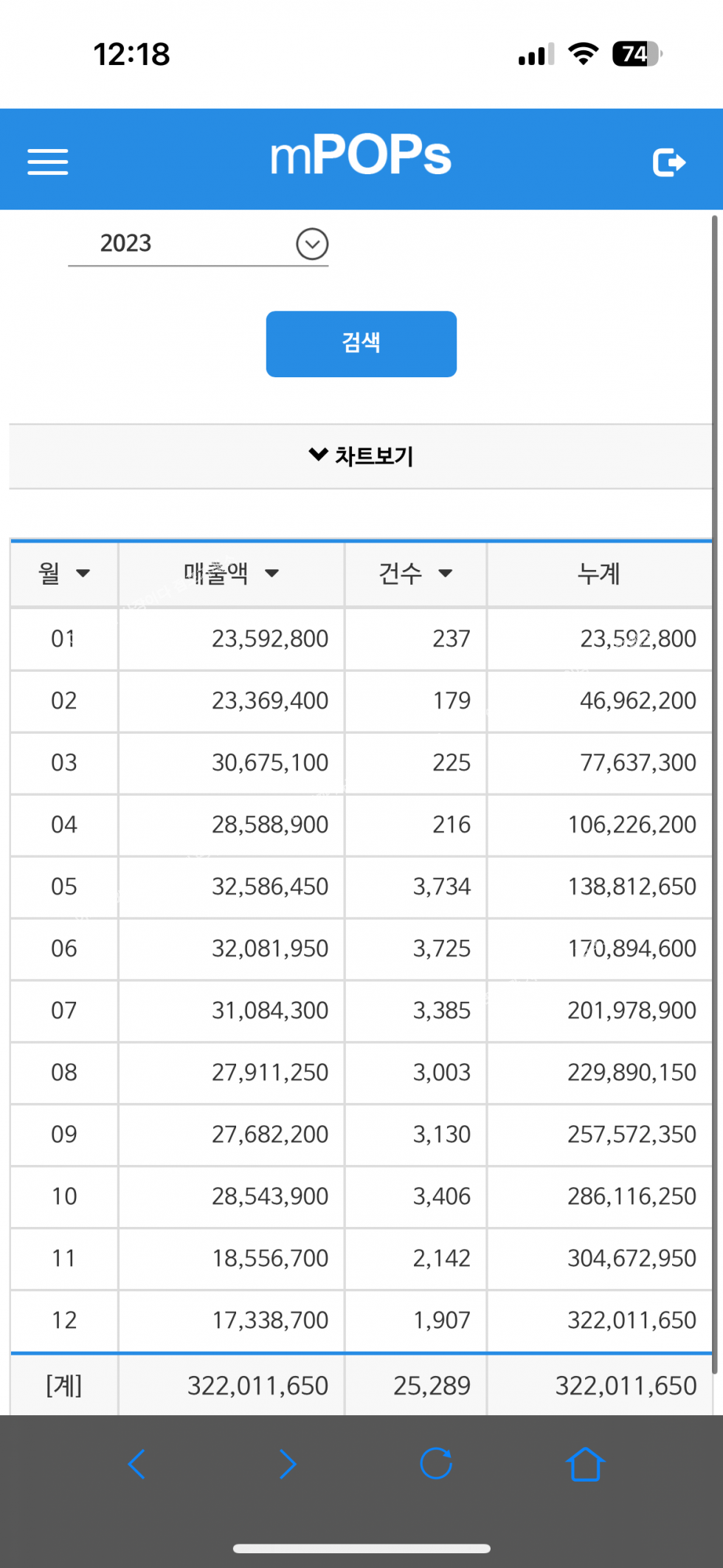723x1568 pixels.
Task: Reload the page with the refresh icon
Action: click(x=436, y=1464)
